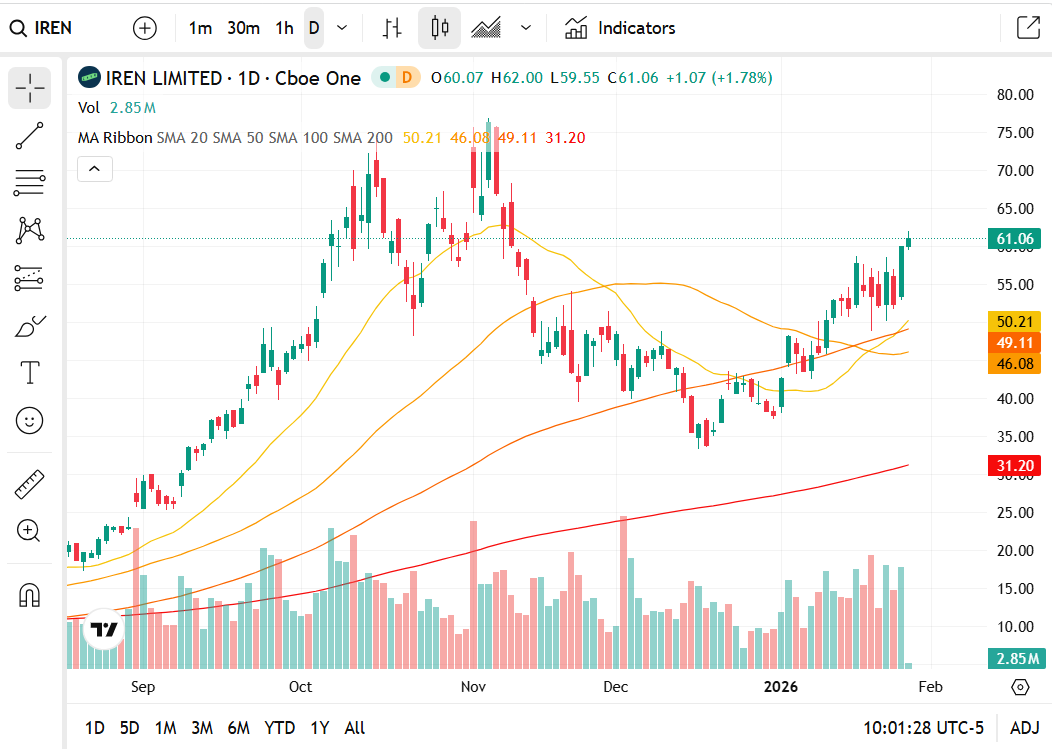Click the SMA 20 value 50.21

422,138
